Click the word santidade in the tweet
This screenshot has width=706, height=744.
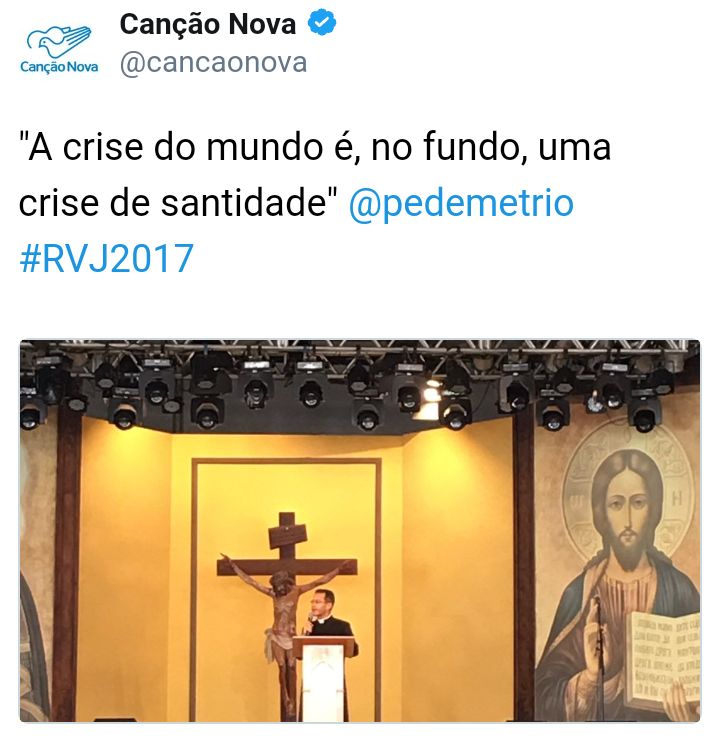244,203
